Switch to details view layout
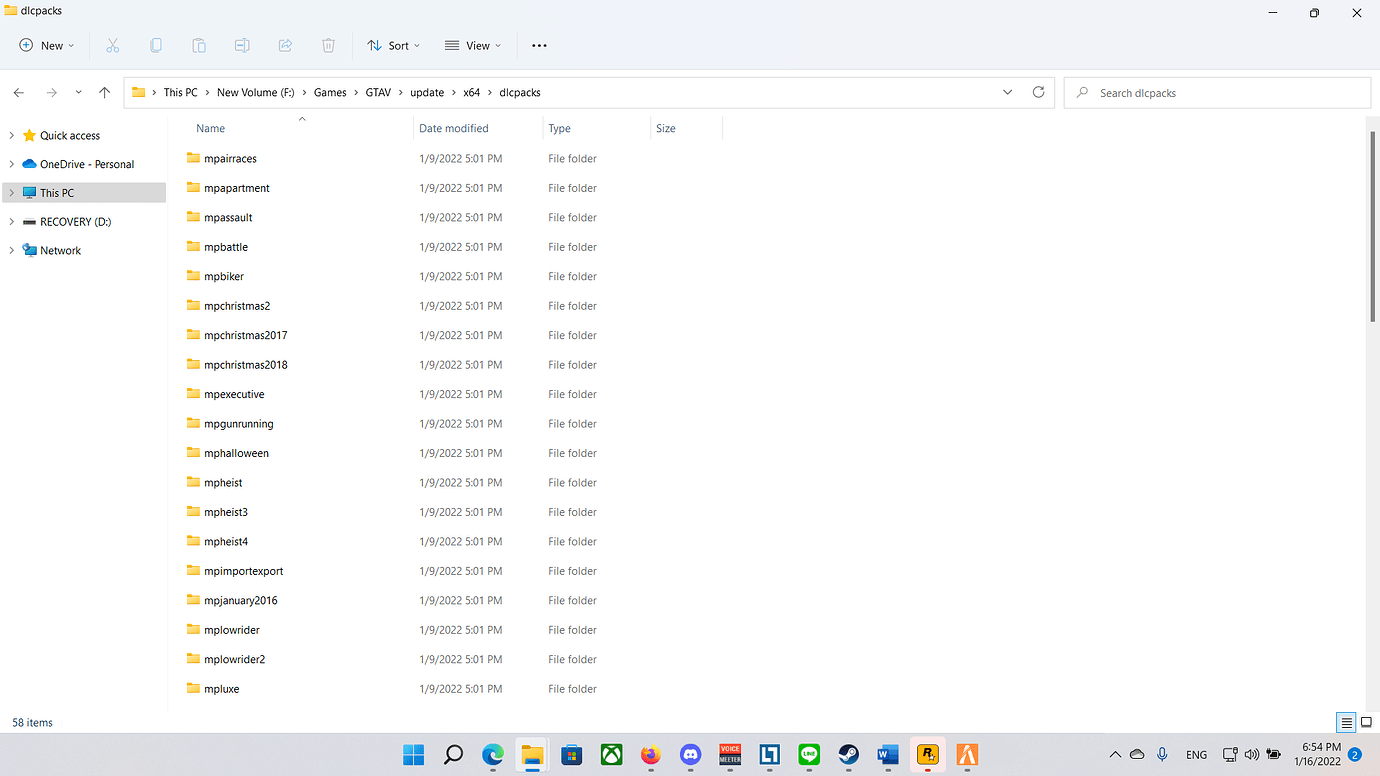 [x=1345, y=722]
